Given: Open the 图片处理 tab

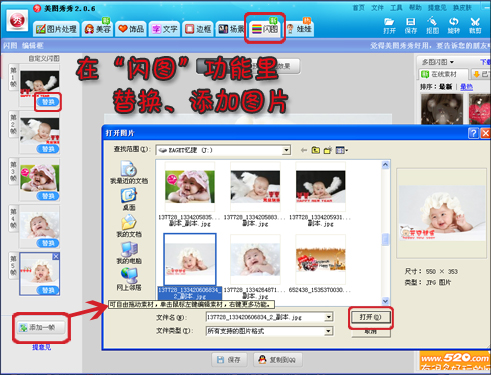Looking at the screenshot, I should [56, 29].
